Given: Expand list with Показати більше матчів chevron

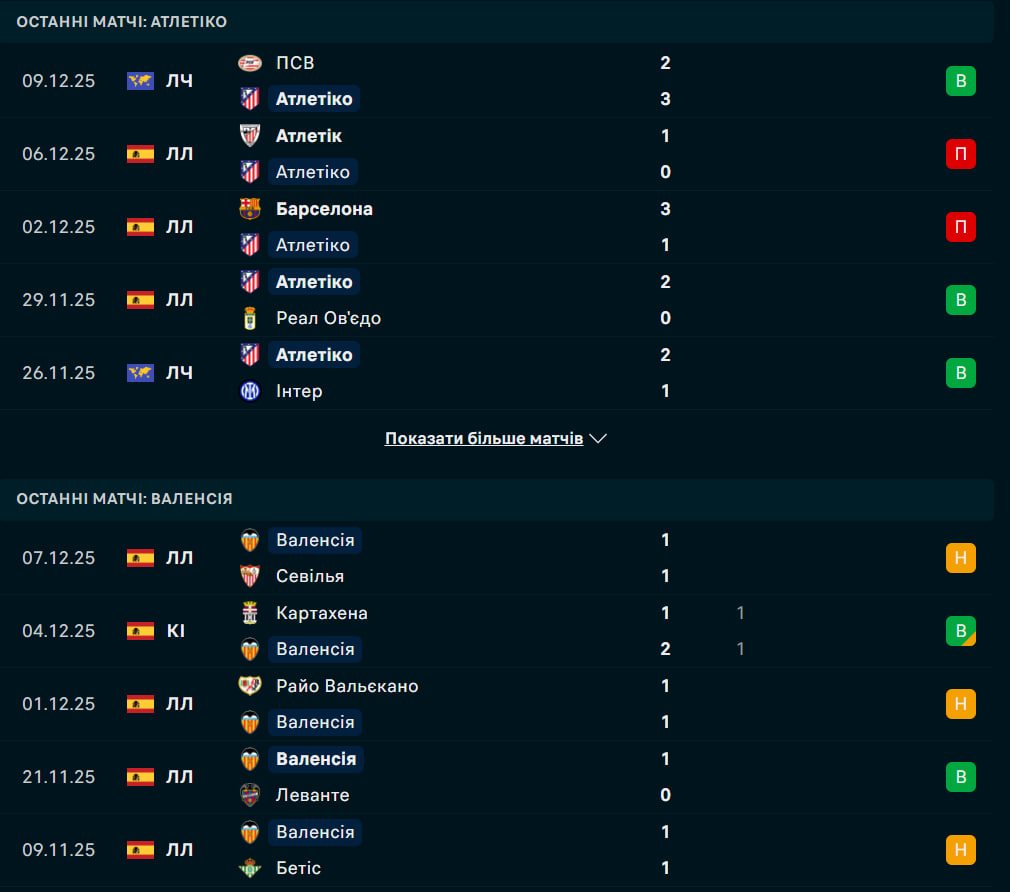Looking at the screenshot, I should point(599,439).
